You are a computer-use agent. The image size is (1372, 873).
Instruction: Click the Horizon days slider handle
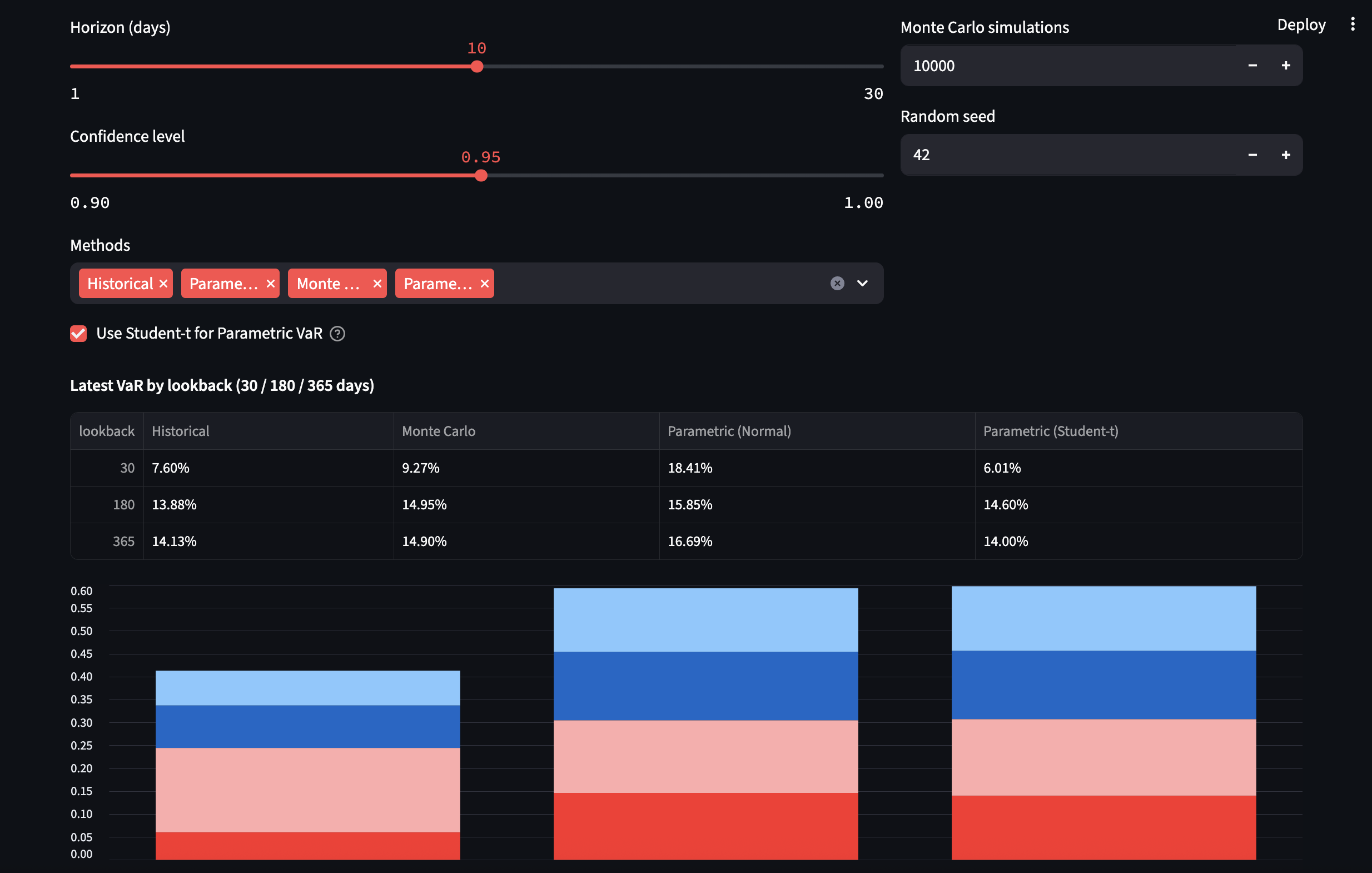pyautogui.click(x=478, y=67)
